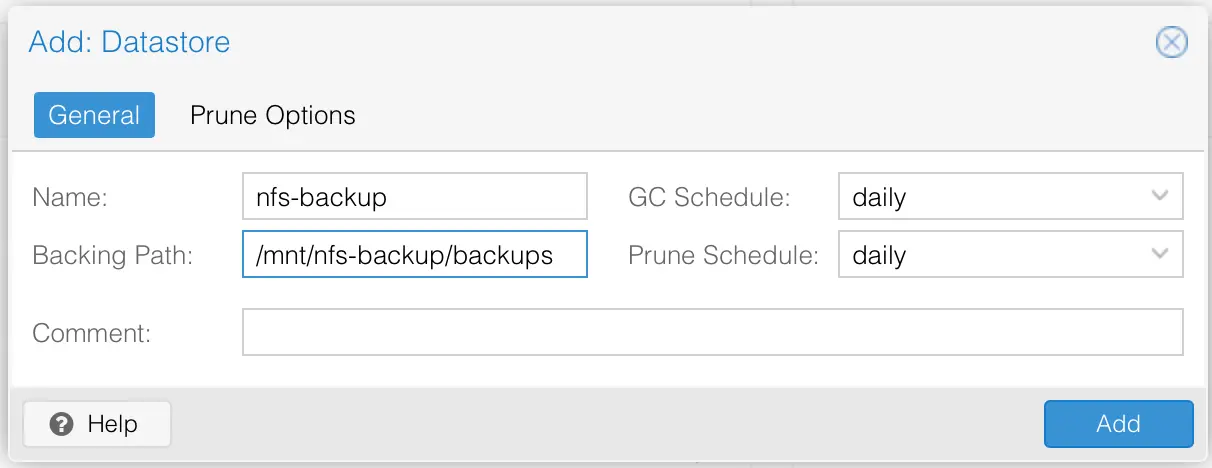Image resolution: width=1212 pixels, height=468 pixels.
Task: Click the Comment: label
Action: (x=91, y=333)
